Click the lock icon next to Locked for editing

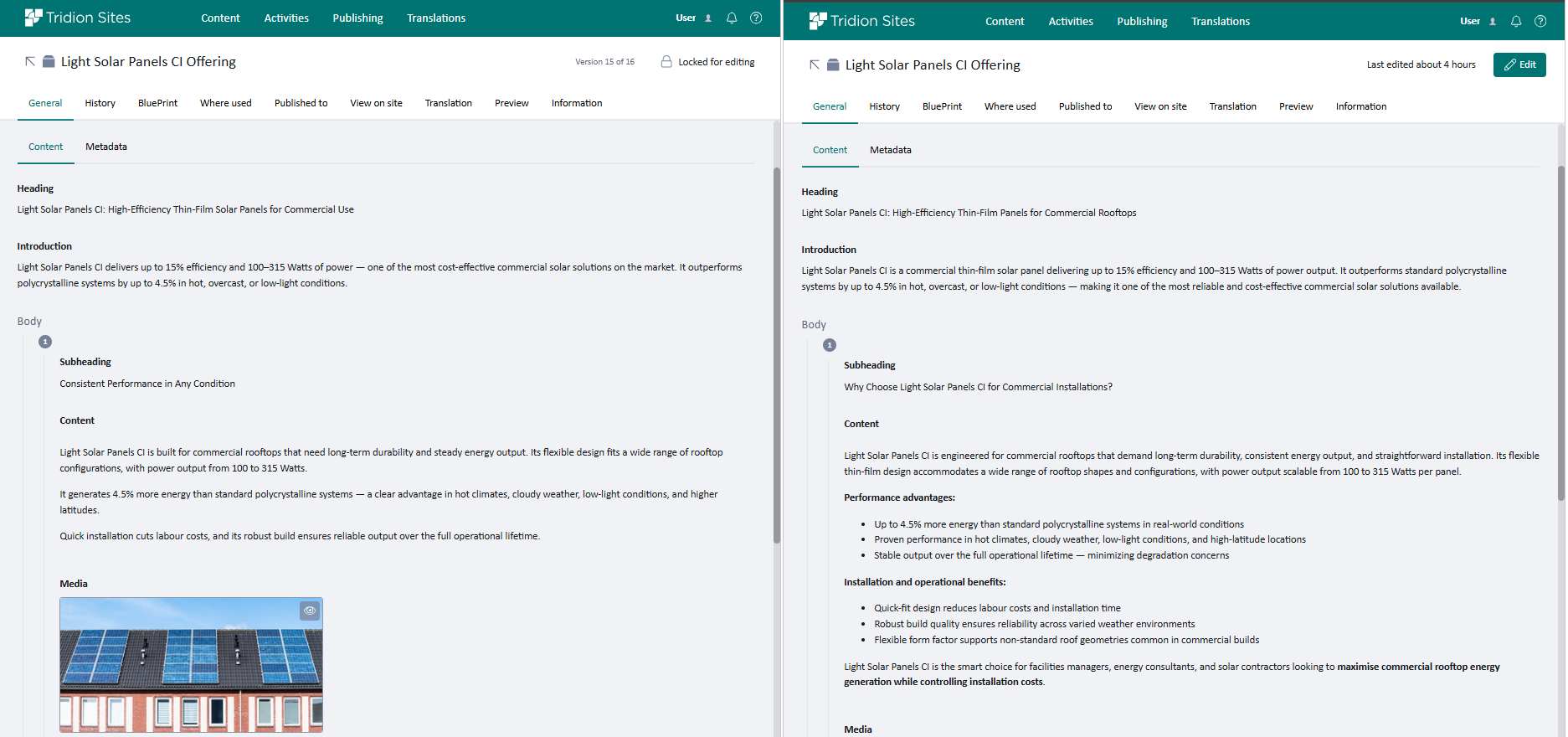[666, 61]
